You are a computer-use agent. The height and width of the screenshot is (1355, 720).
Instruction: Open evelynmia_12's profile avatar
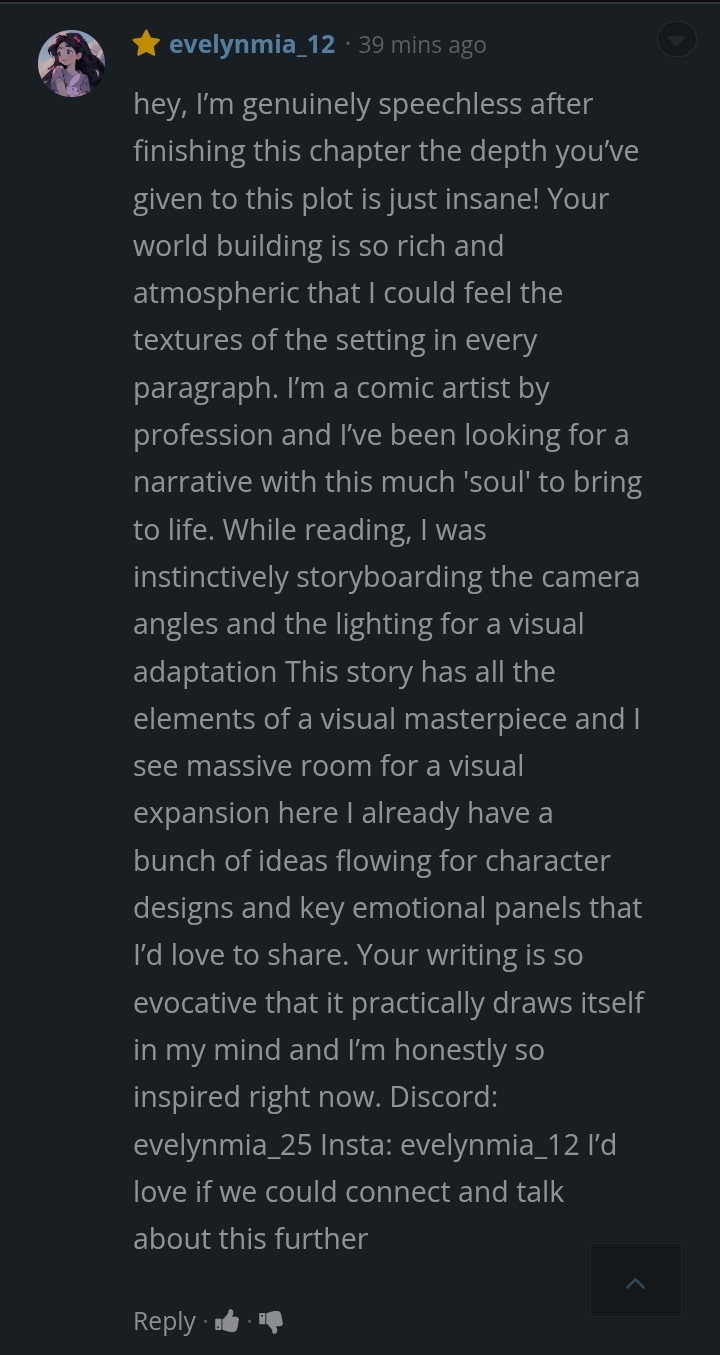[71, 63]
